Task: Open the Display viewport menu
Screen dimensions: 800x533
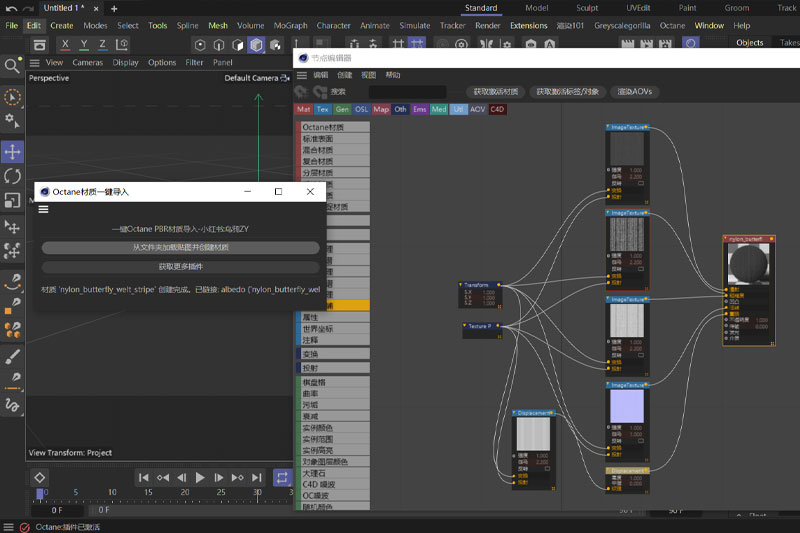Action: [126, 63]
